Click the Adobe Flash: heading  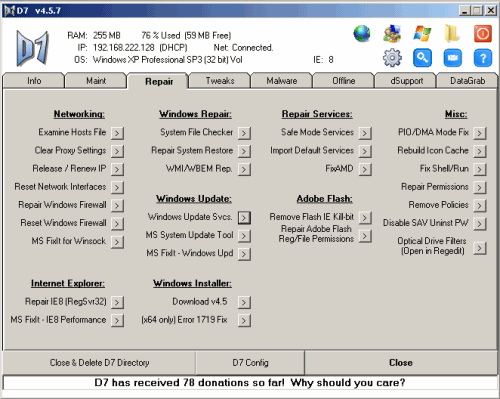pos(325,199)
